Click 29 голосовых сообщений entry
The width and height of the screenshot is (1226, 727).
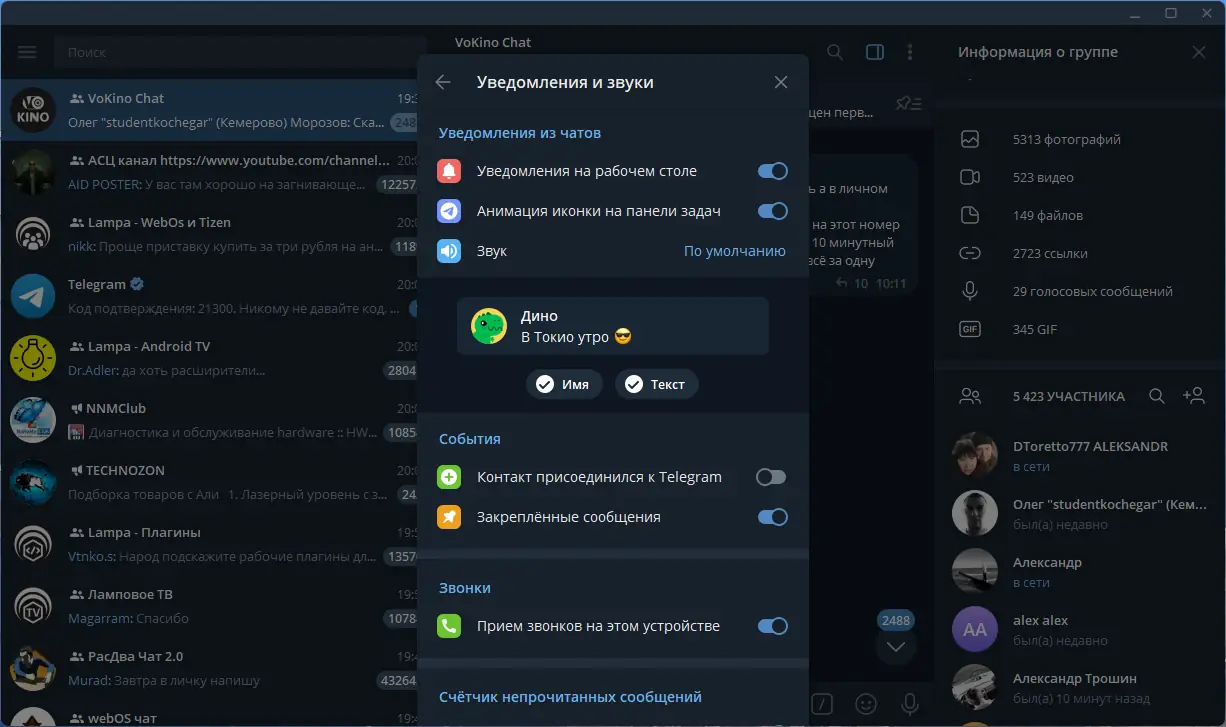click(1080, 292)
